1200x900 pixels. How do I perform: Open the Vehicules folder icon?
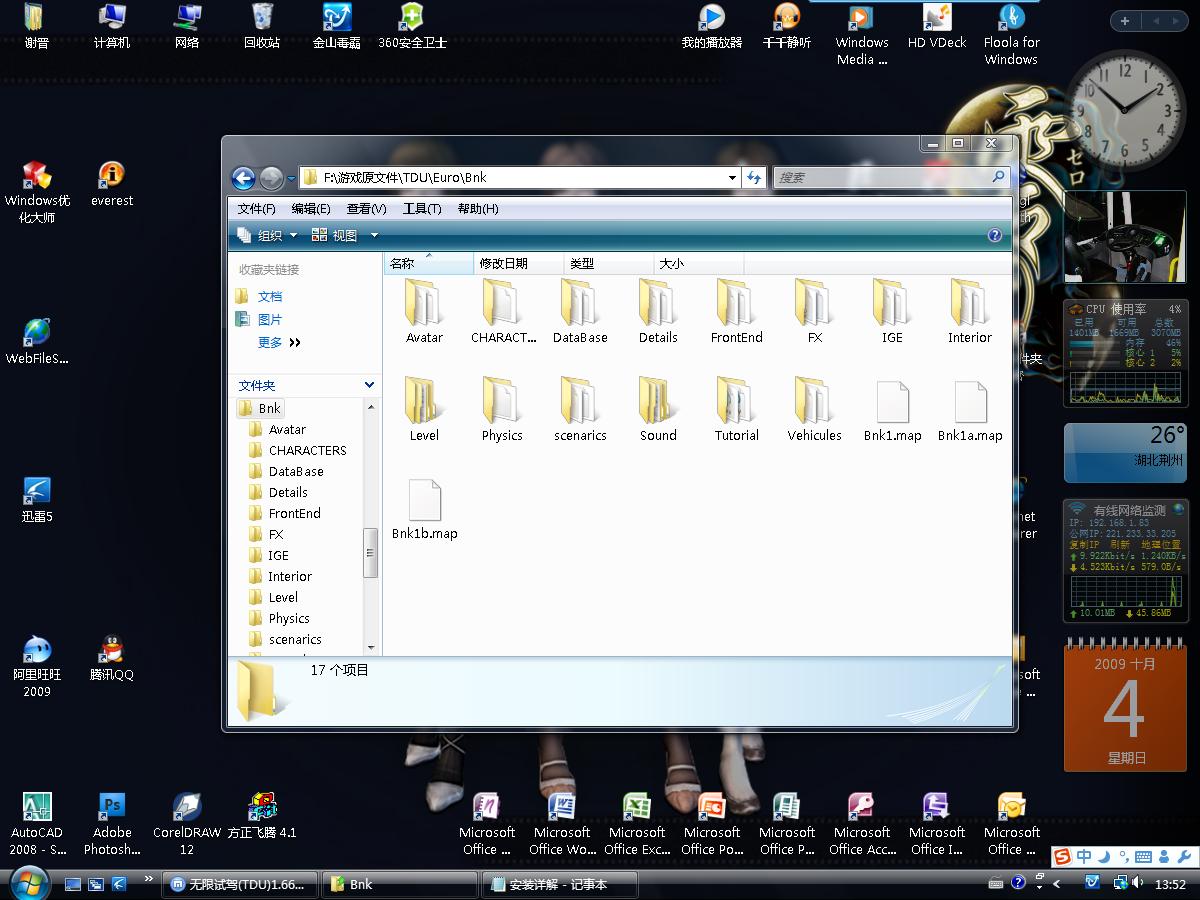point(813,401)
